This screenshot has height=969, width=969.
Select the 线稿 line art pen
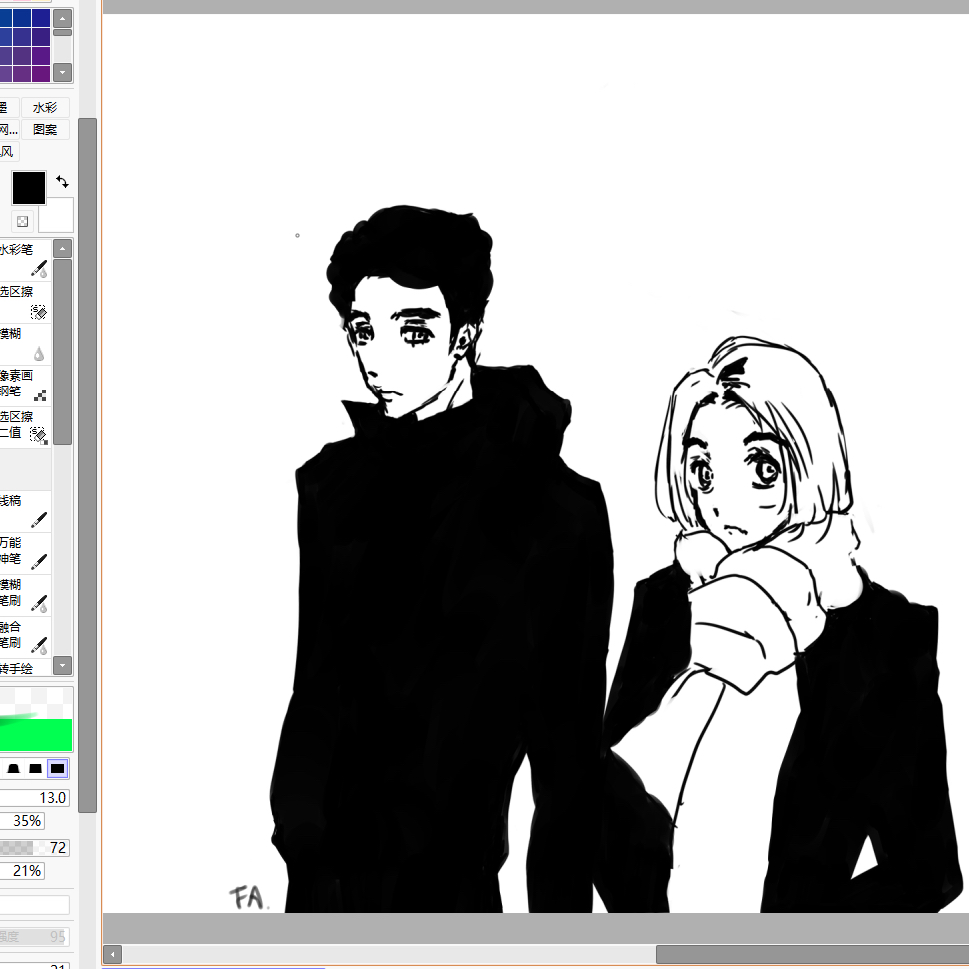[24, 510]
